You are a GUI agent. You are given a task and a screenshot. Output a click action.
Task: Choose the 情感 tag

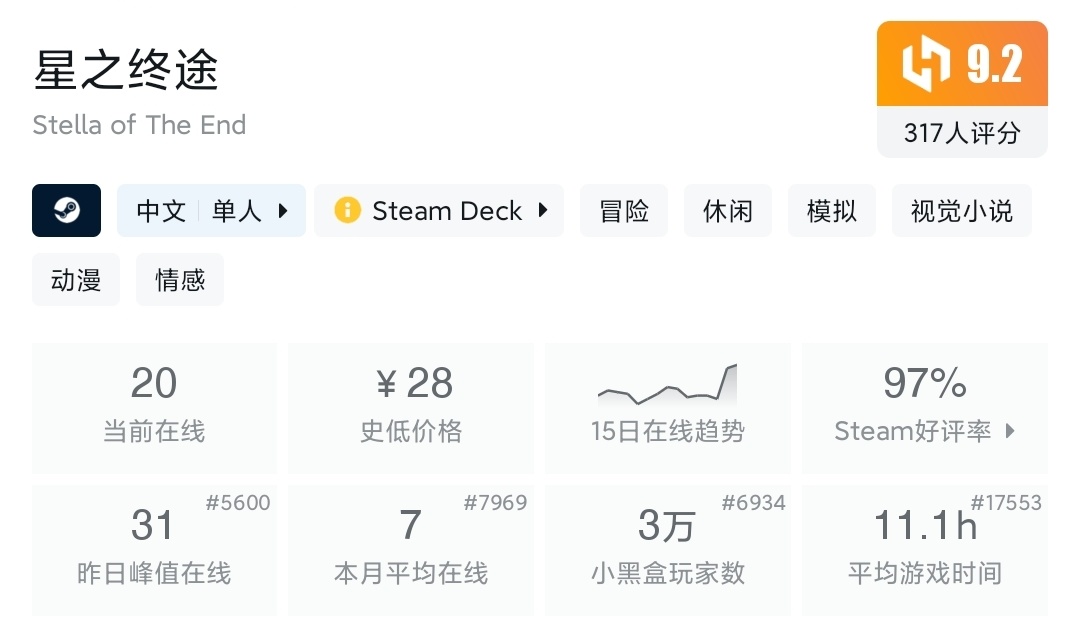180,280
